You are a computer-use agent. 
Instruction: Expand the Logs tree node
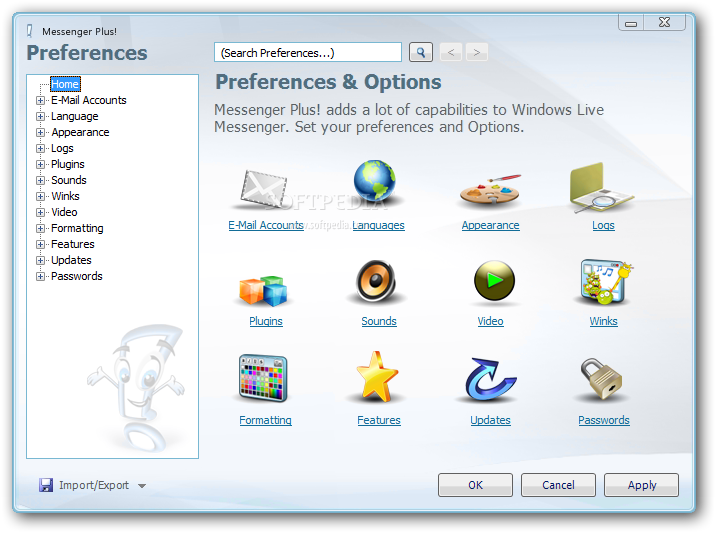tap(41, 148)
